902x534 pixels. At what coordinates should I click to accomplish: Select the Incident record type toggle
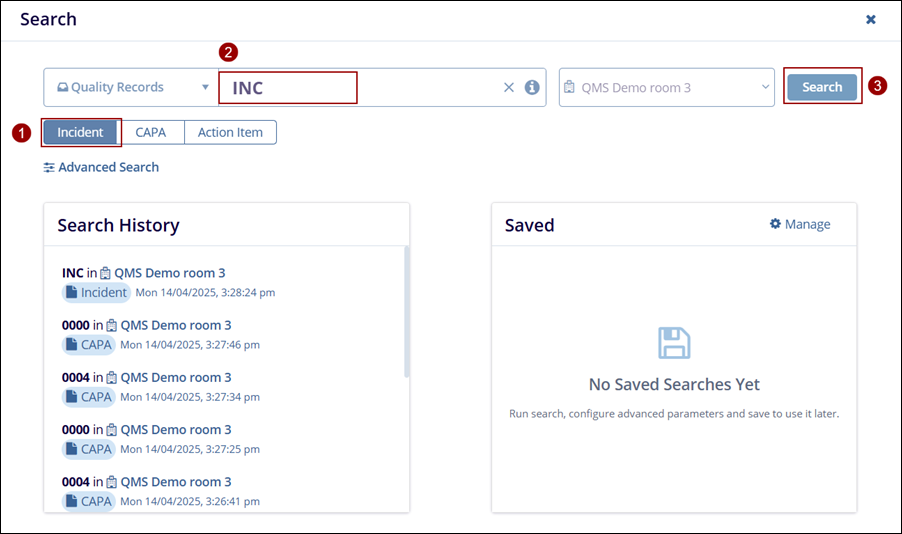pyautogui.click(x=81, y=132)
